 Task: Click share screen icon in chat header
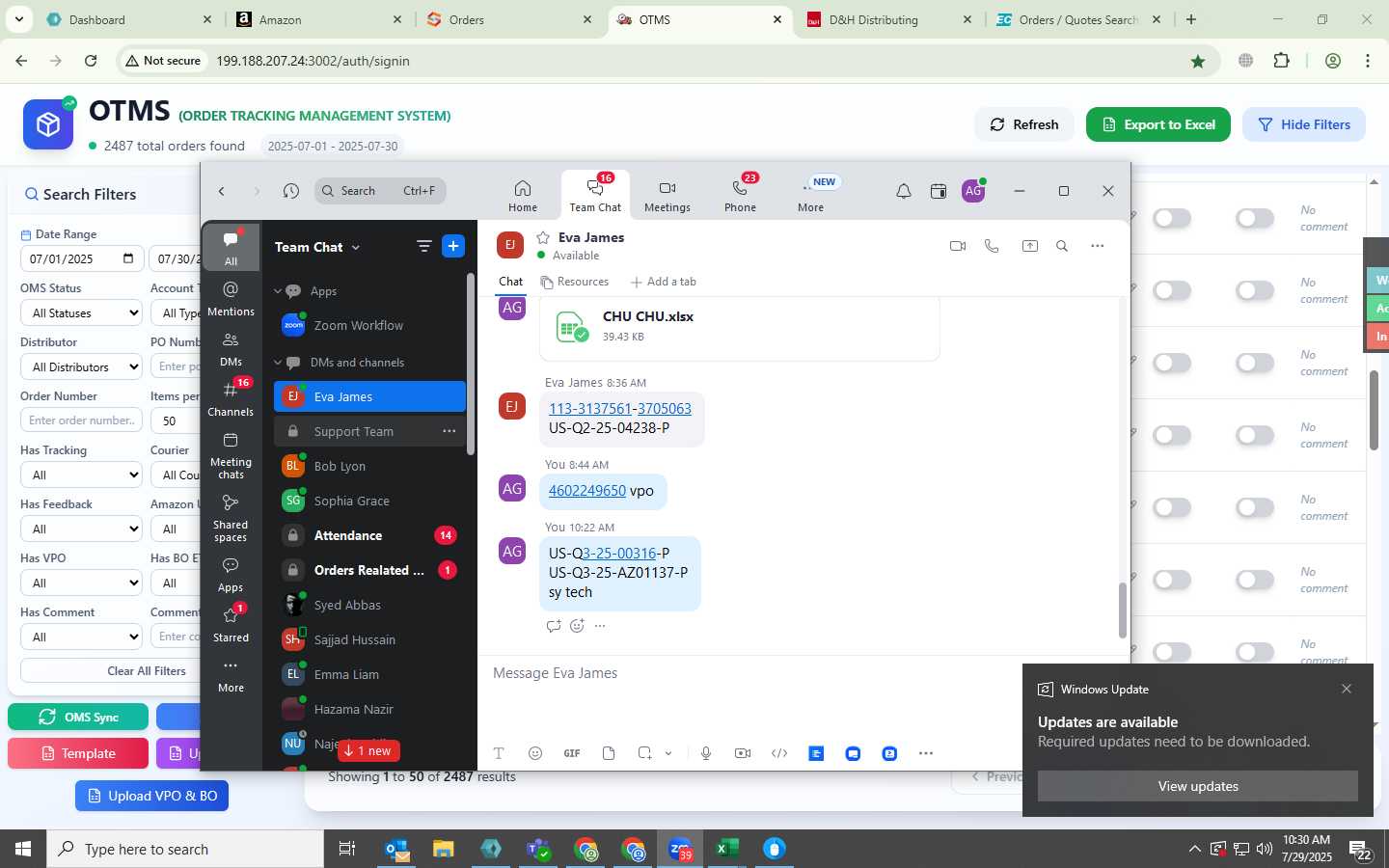pyautogui.click(x=1030, y=246)
